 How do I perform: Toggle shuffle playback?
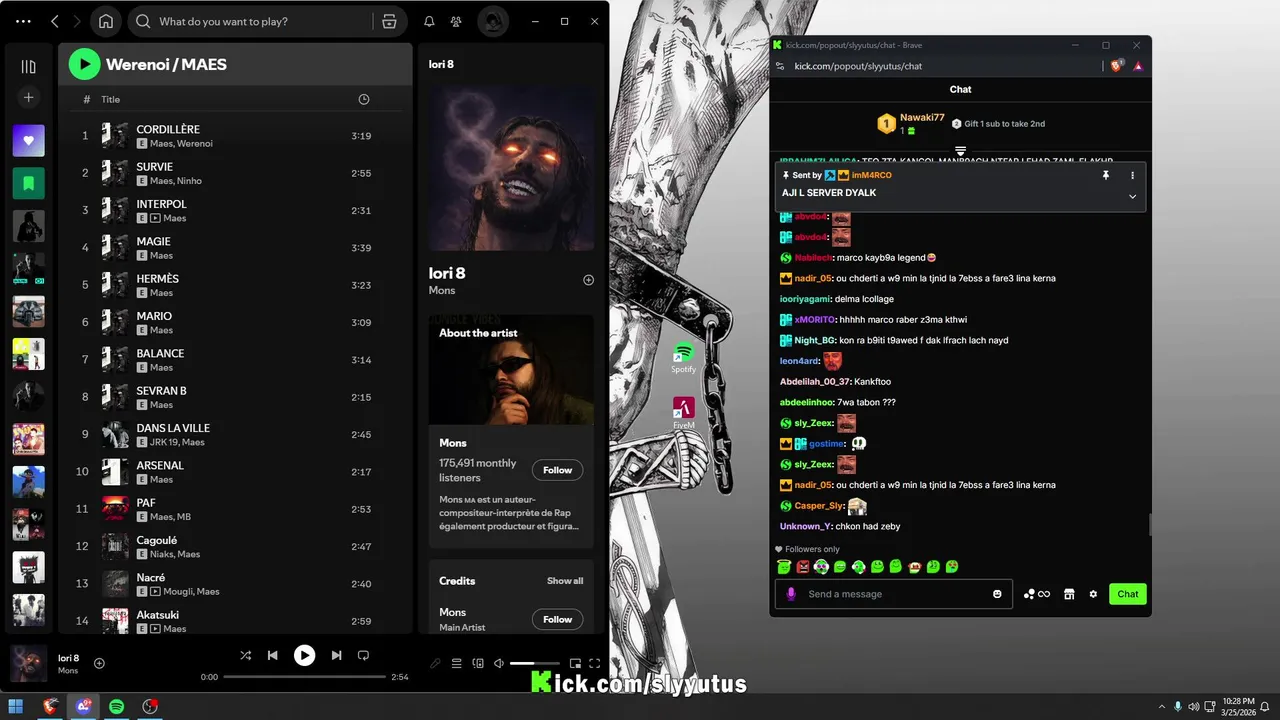[245, 655]
